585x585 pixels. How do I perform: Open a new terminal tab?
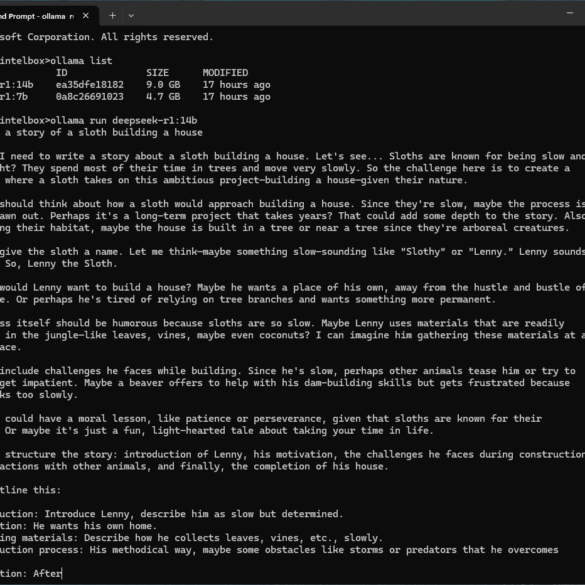point(112,16)
